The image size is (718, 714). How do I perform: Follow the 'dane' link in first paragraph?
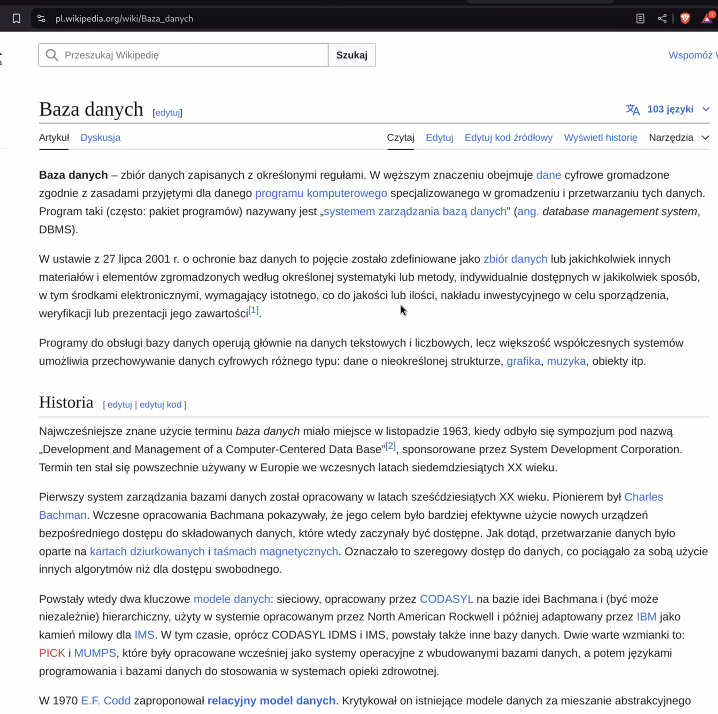pyautogui.click(x=549, y=175)
